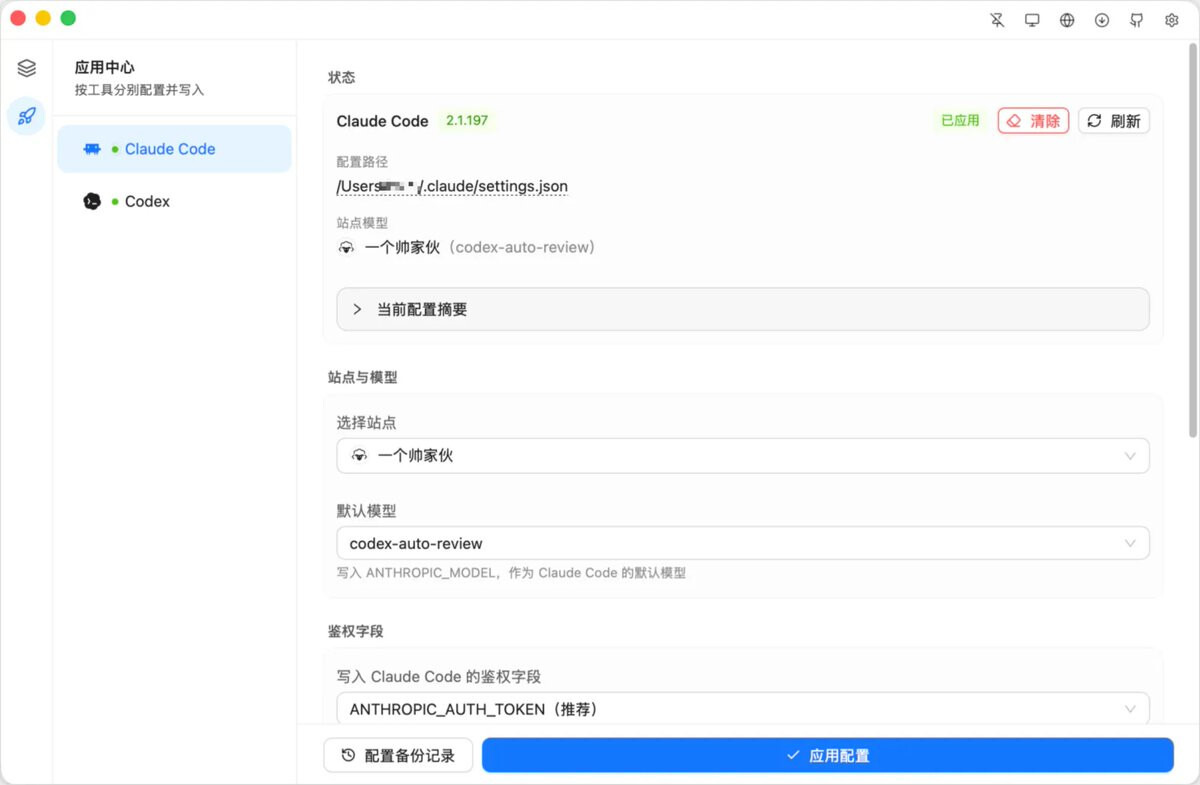Click the 刷新 refresh button
The width and height of the screenshot is (1200, 785).
point(1114,121)
